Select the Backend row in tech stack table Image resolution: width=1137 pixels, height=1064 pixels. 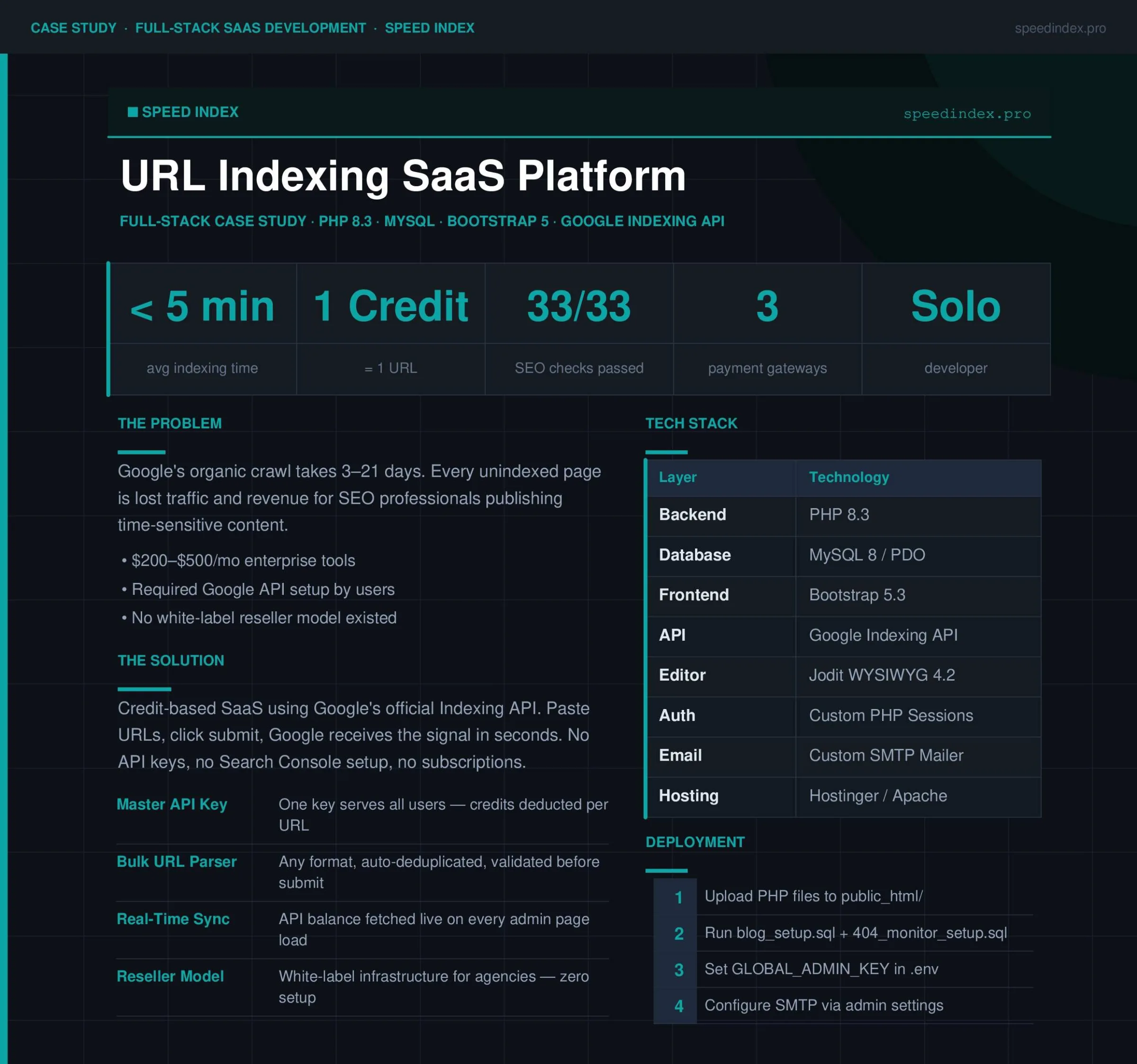(692, 515)
